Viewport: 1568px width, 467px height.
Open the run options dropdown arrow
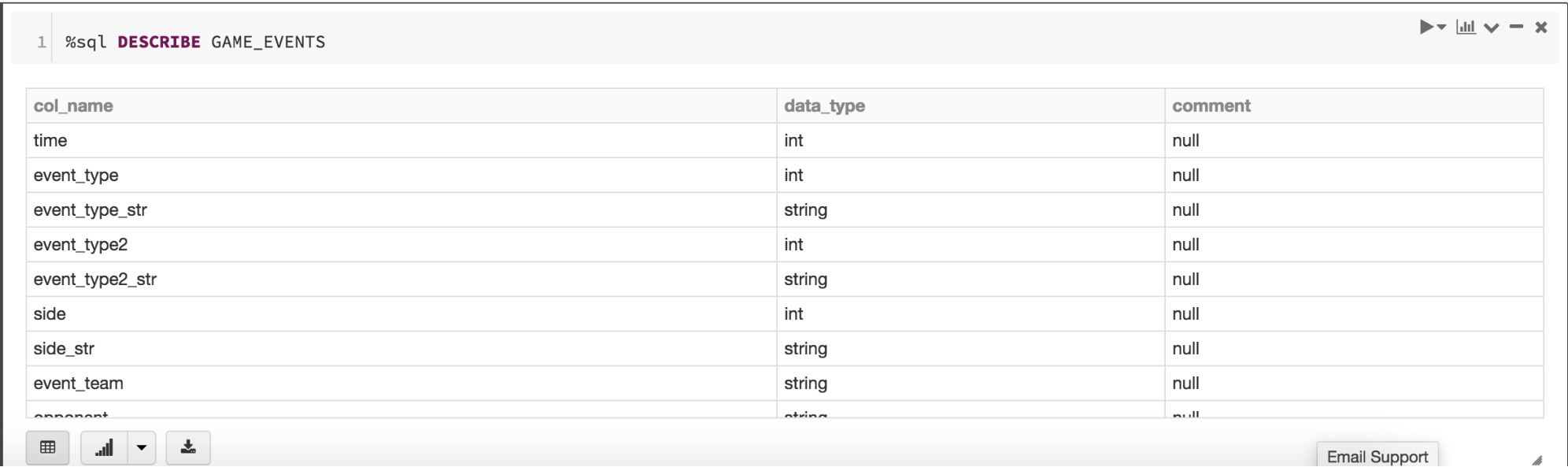click(x=1442, y=28)
